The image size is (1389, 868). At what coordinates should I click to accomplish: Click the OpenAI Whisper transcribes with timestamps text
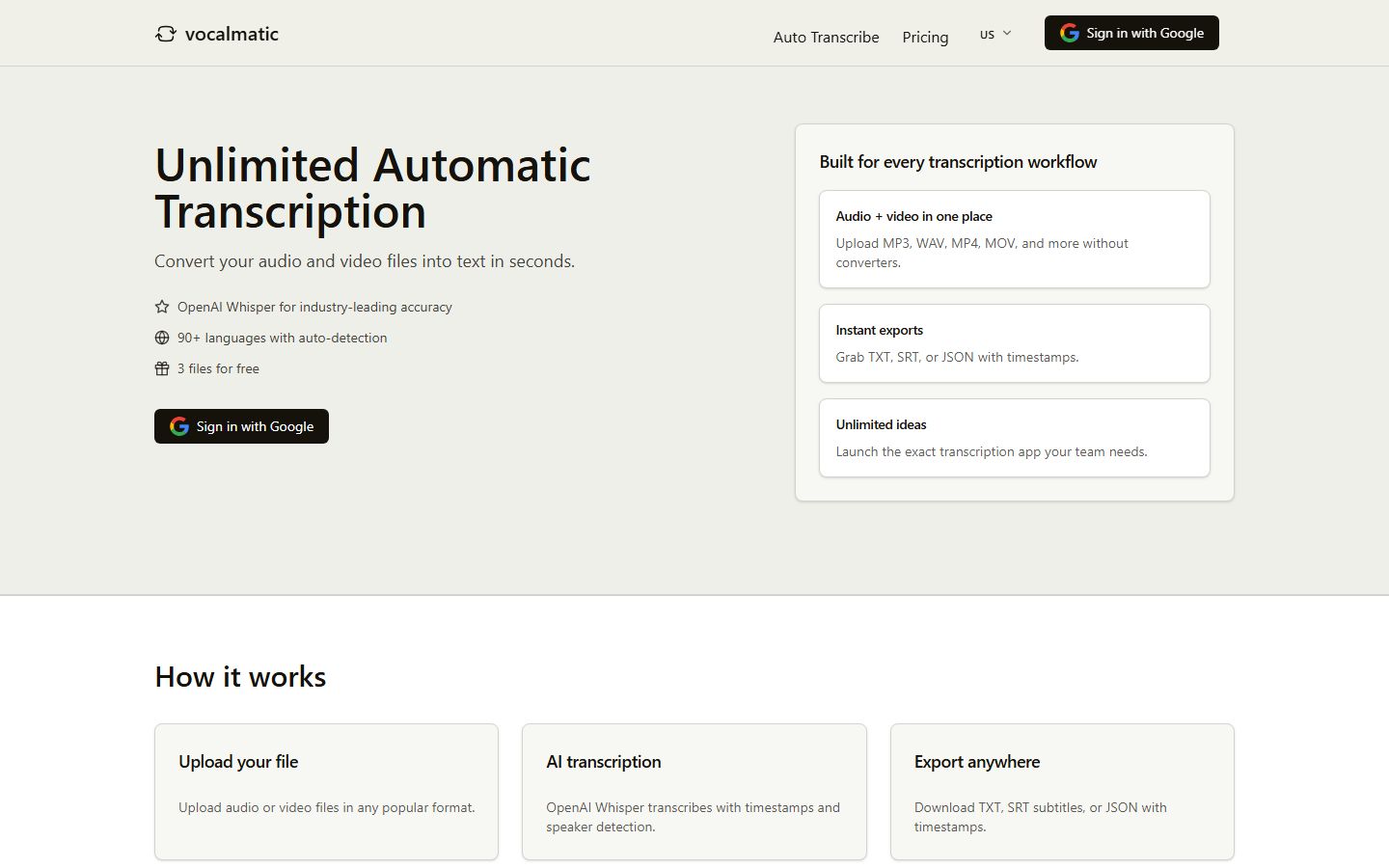click(693, 817)
